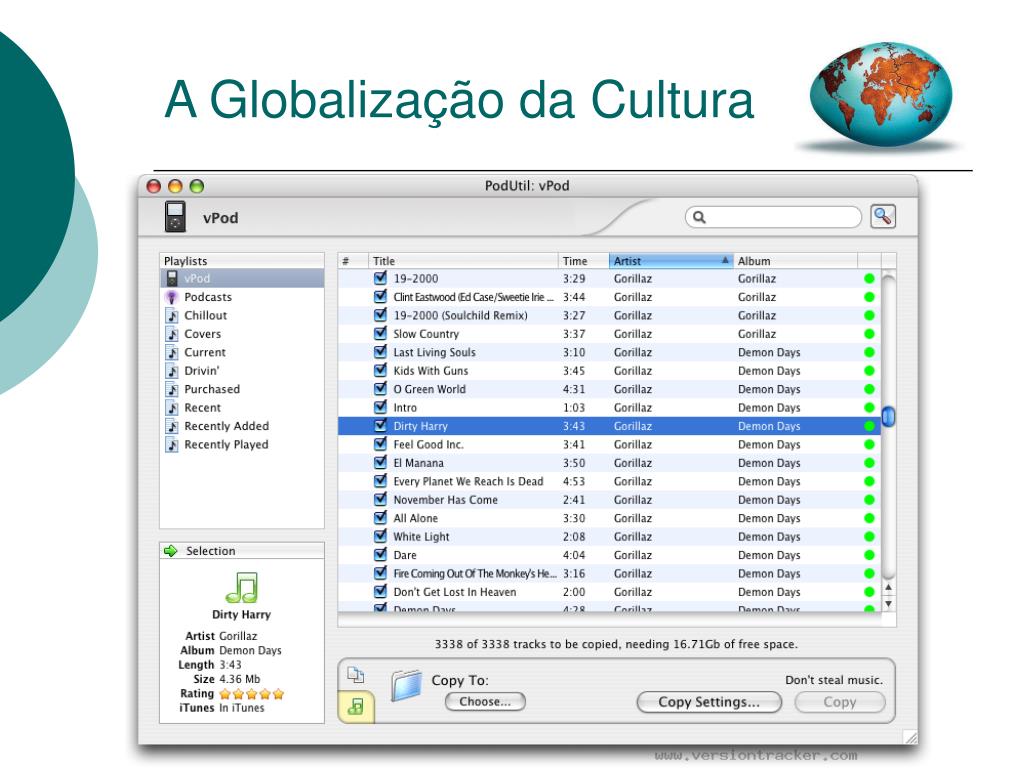Image resolution: width=1024 pixels, height=768 pixels.
Task: Click the Current playlist note icon
Action: (x=172, y=352)
